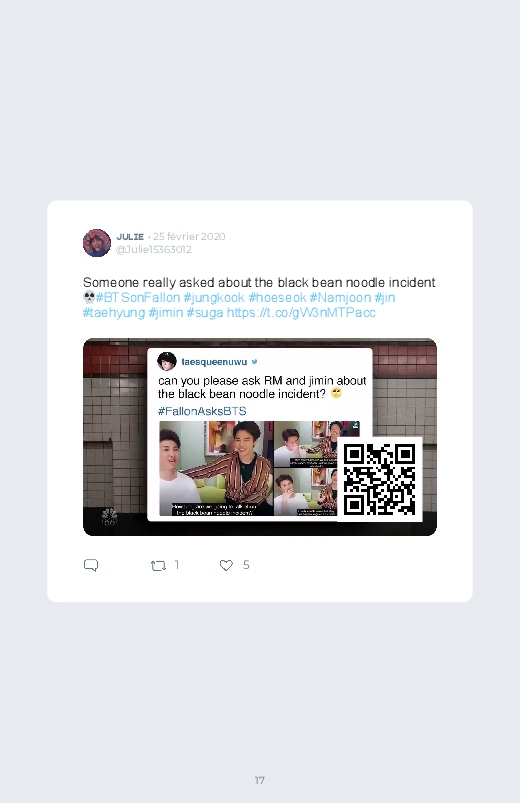This screenshot has width=520, height=803.
Task: Open Julie's round profile avatar
Action: pyautogui.click(x=97, y=243)
